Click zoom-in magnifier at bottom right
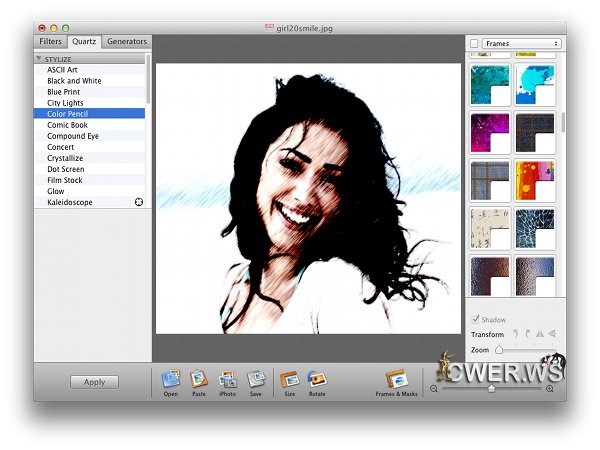600x450 pixels. [x=550, y=388]
